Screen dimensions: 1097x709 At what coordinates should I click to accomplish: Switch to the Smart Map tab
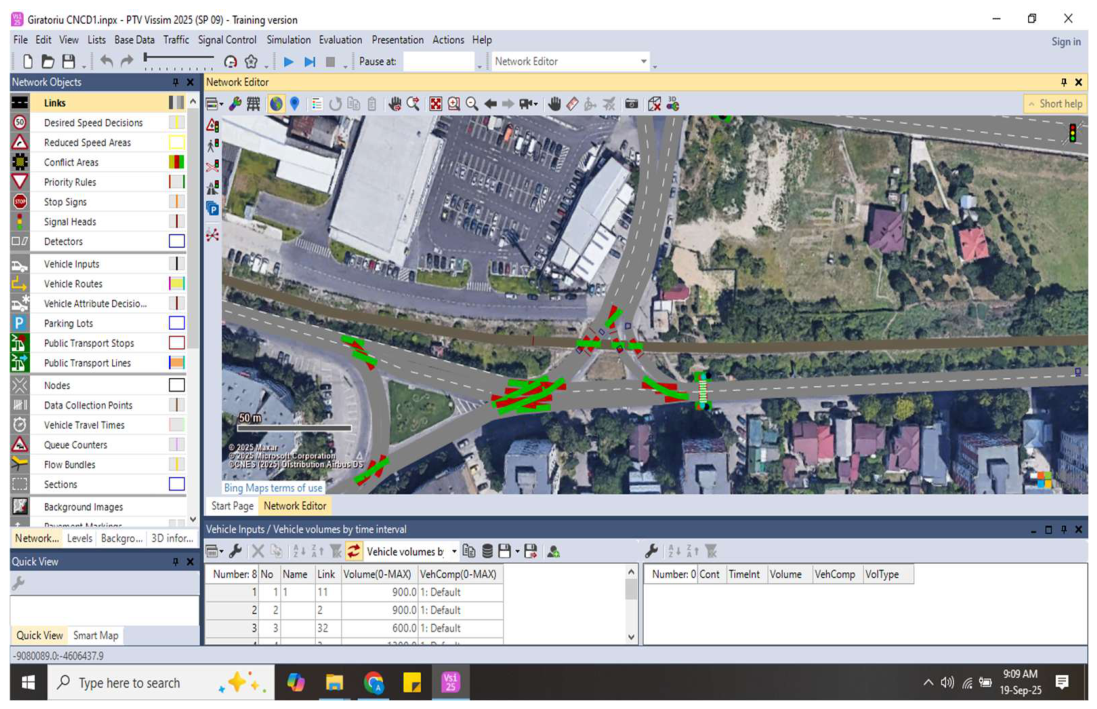[96, 636]
